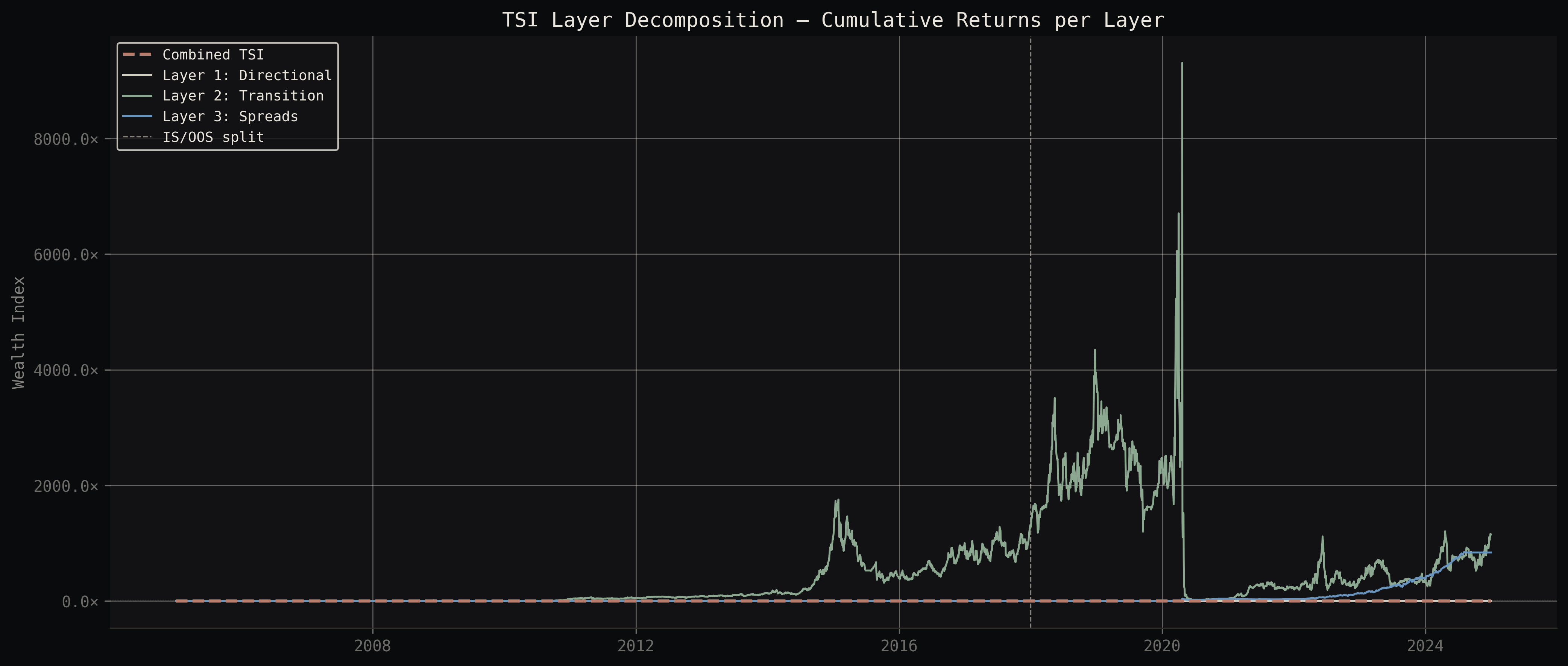Click the 2024 x-axis tick label
The width and height of the screenshot is (1568, 666).
1425,646
